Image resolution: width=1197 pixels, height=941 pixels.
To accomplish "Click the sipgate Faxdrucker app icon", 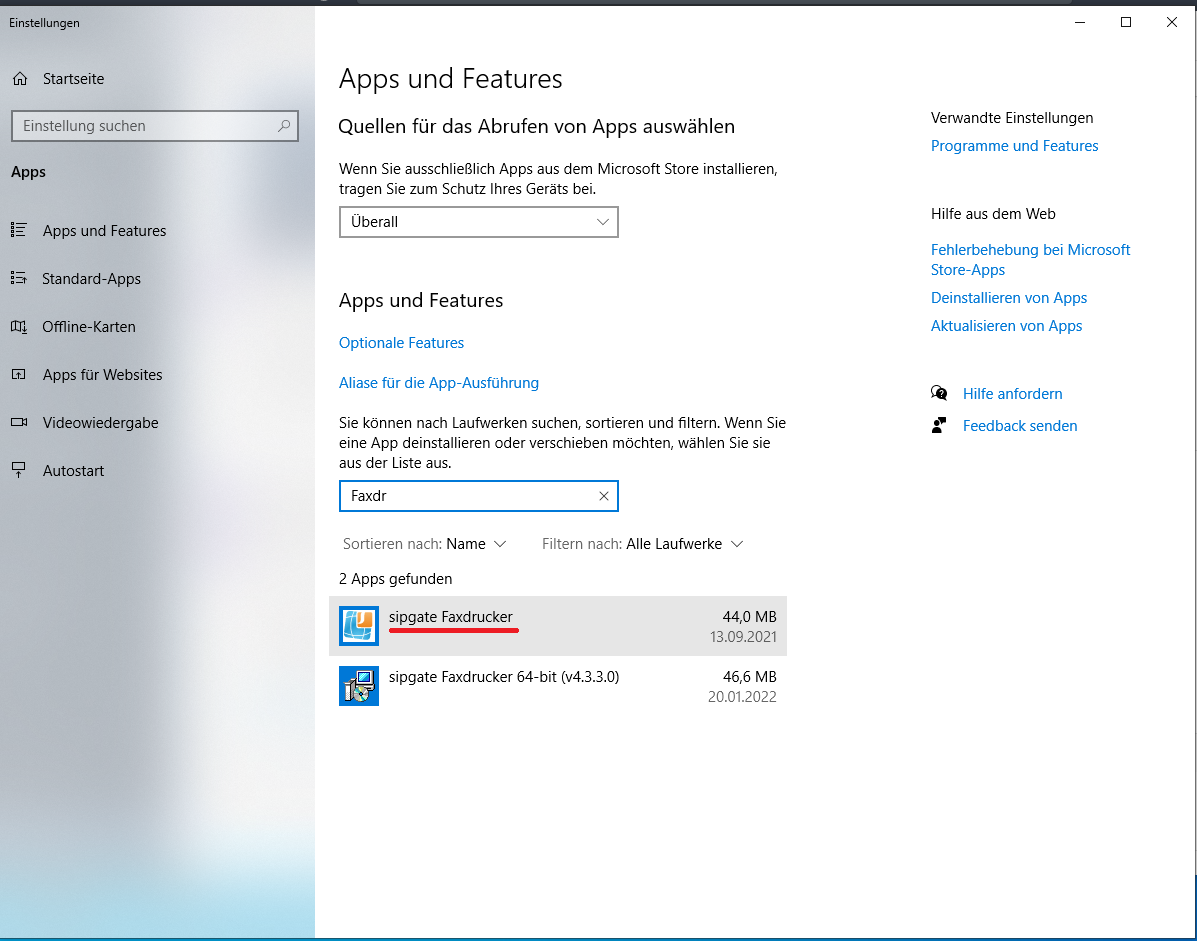I will (359, 626).
